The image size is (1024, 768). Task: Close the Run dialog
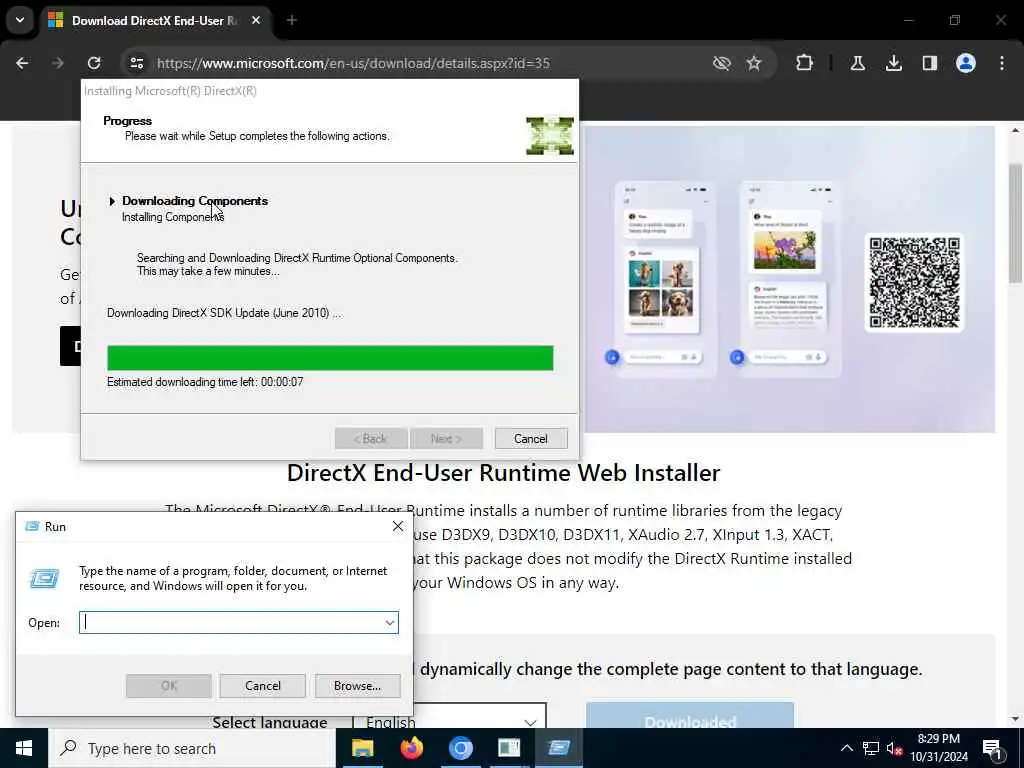[398, 526]
